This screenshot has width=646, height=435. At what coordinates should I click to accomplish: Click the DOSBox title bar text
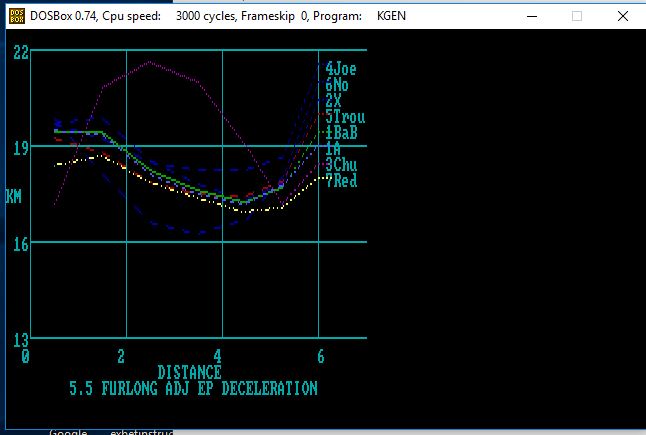click(218, 16)
